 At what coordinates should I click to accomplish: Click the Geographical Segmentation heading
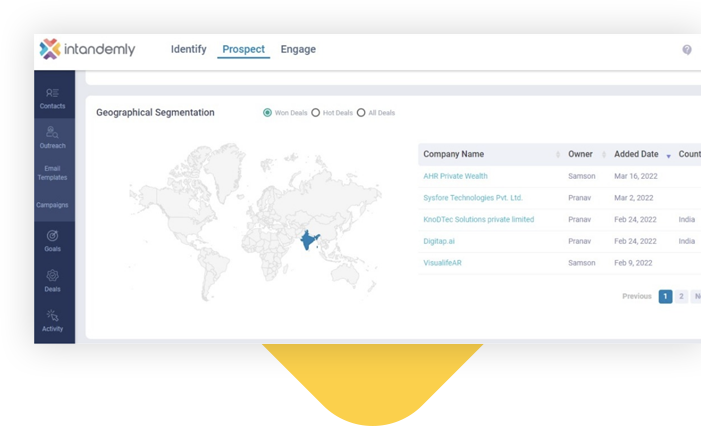(x=155, y=113)
